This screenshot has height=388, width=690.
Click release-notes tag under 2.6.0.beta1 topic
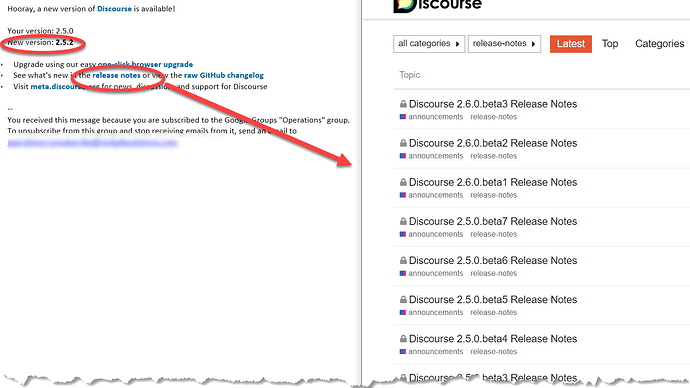coord(493,195)
